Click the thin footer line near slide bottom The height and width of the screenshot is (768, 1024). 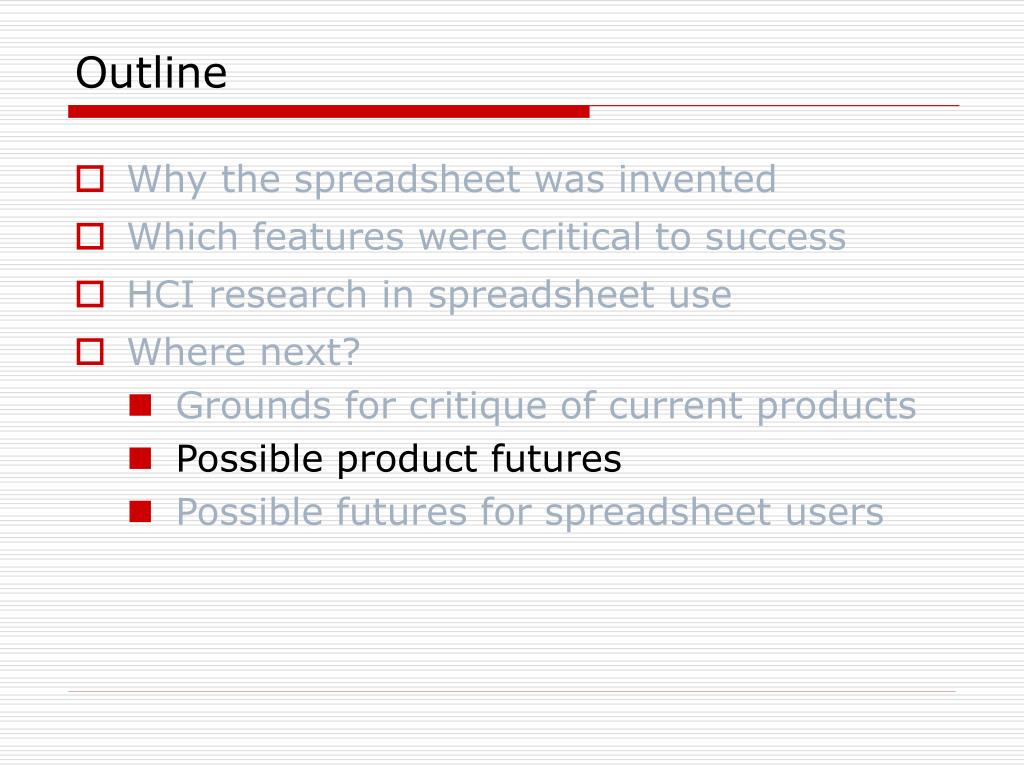[512, 691]
